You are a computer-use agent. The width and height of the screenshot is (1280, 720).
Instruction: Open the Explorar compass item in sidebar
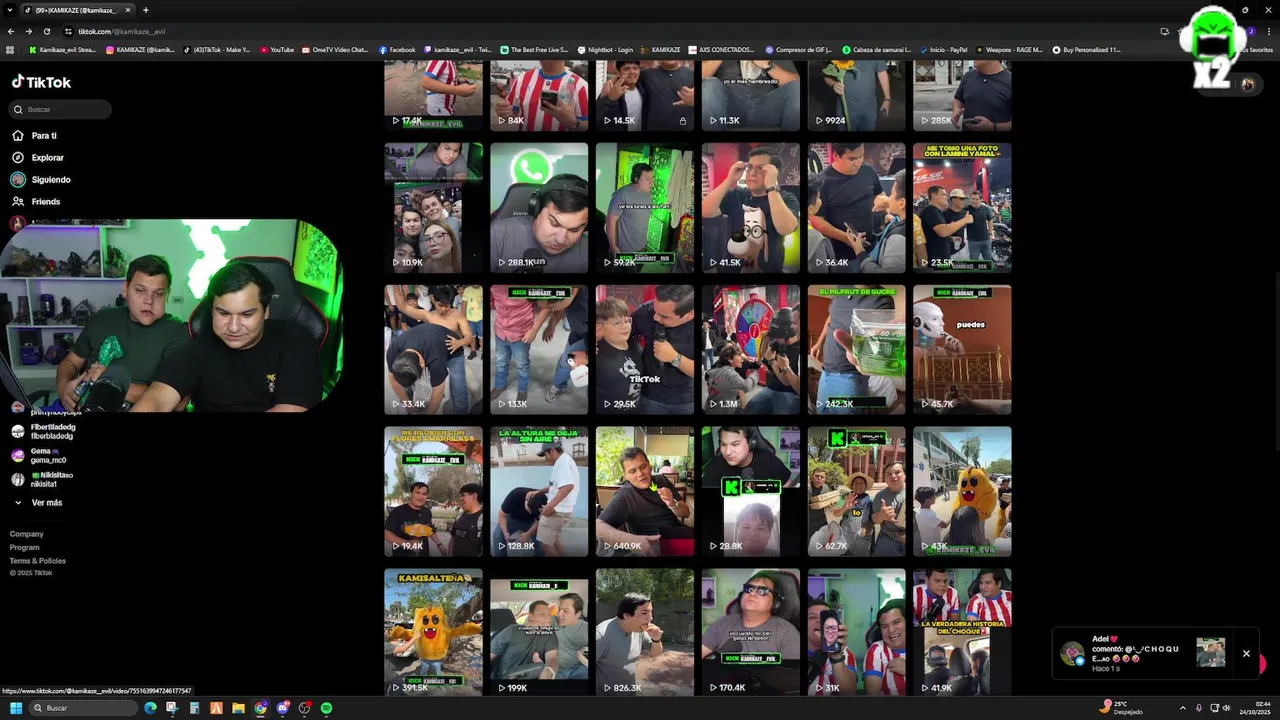click(x=38, y=157)
